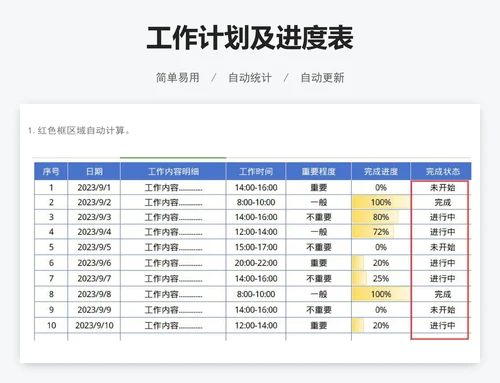This screenshot has height=383, width=500.
Task: Select the 重要程度 header cell
Action: (x=318, y=171)
